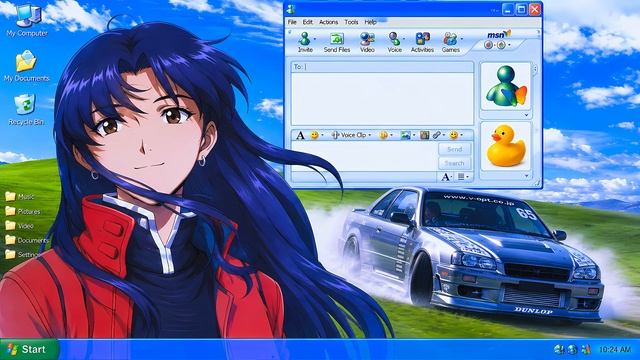Open the paperclip dropdown arrow

click(444, 135)
